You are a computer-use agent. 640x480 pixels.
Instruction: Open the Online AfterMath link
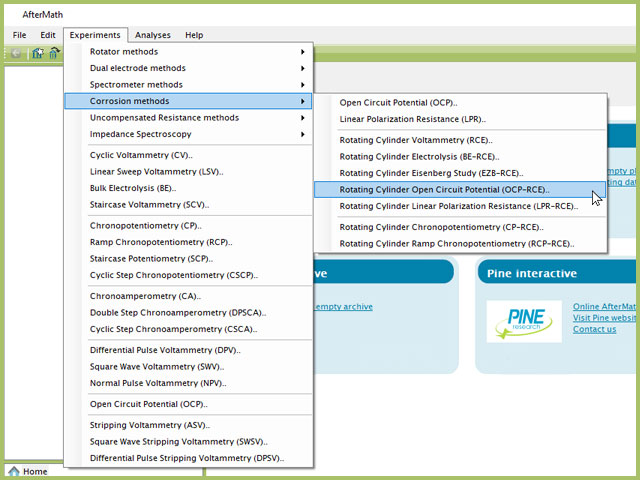(604, 307)
